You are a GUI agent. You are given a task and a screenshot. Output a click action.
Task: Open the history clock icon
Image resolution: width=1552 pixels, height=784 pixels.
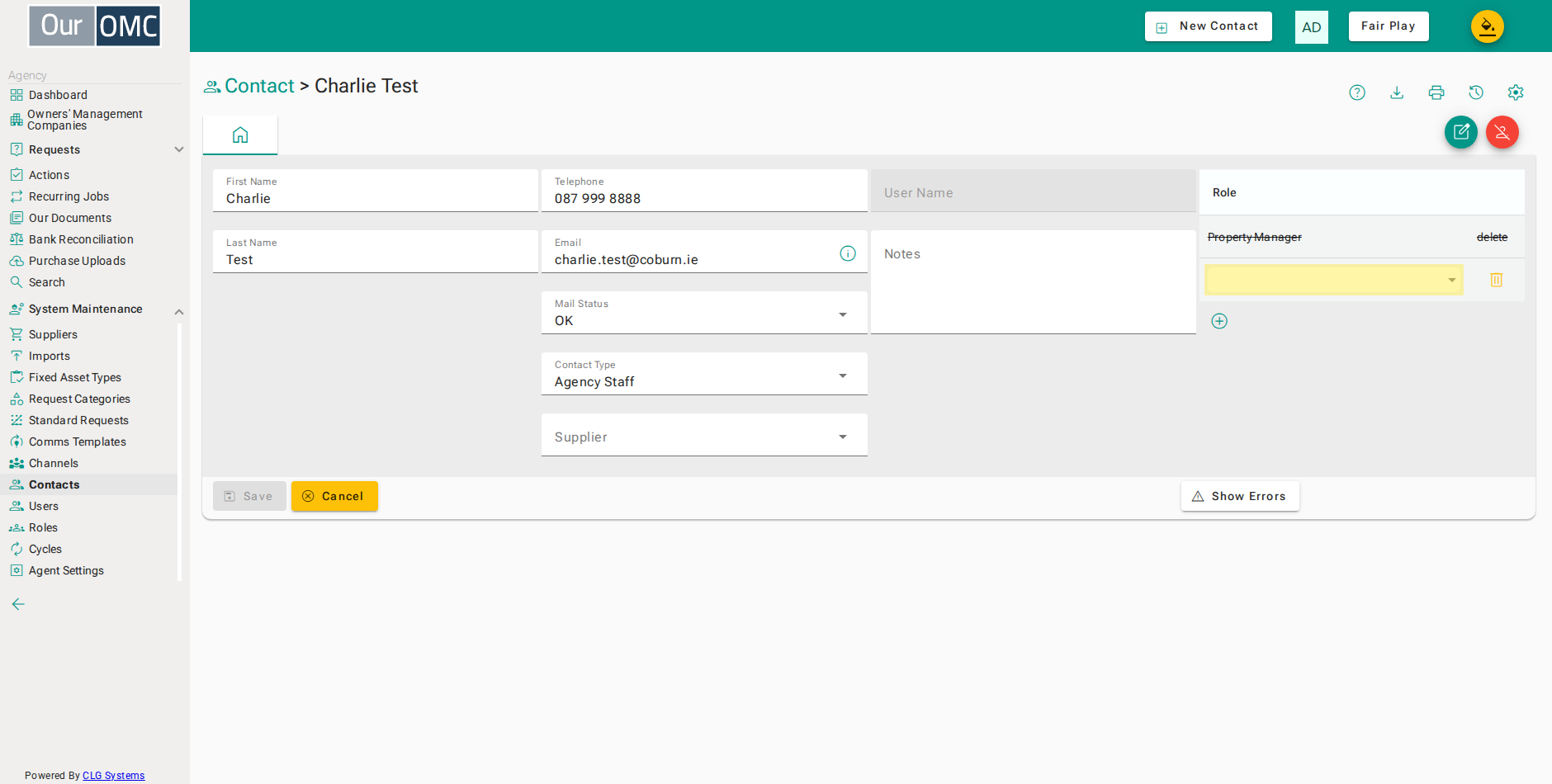[1476, 92]
